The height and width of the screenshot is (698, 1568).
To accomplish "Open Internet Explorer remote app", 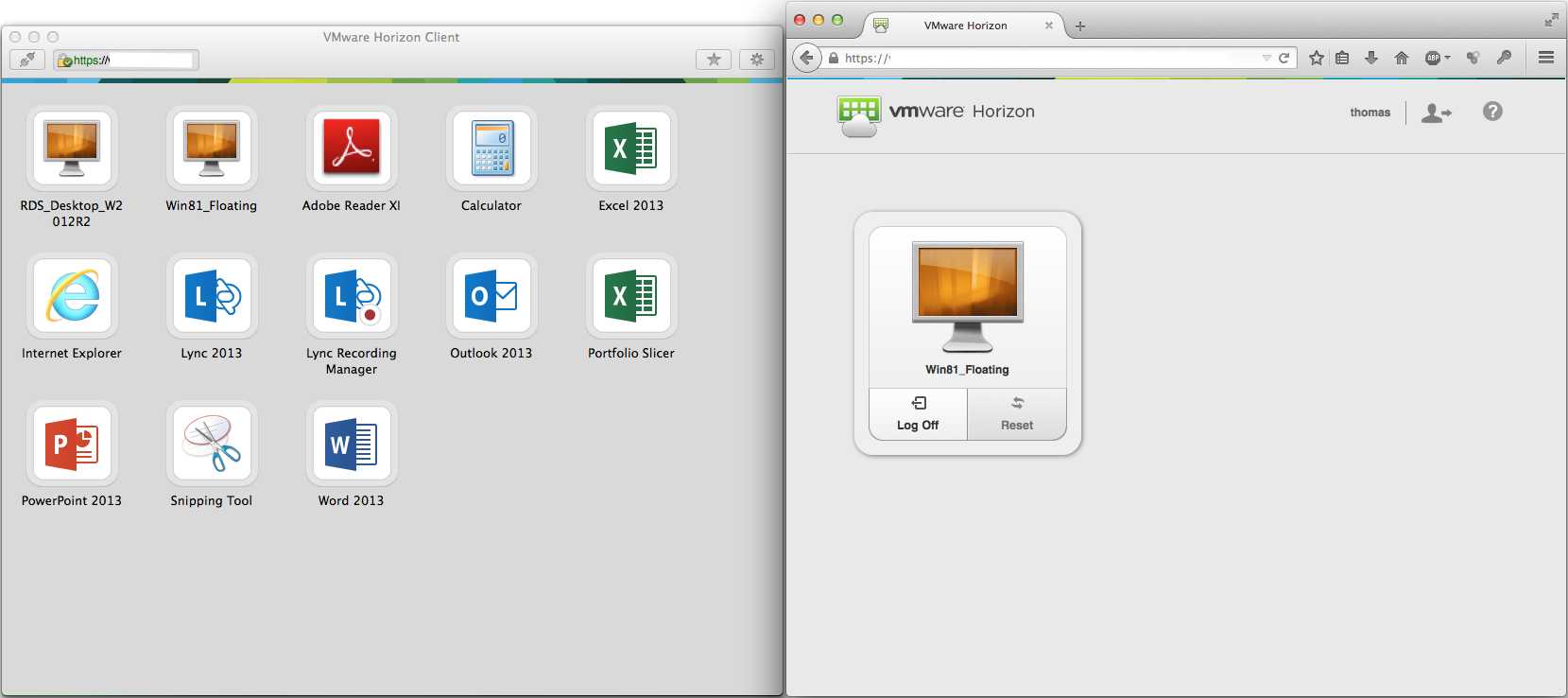I will 72,296.
